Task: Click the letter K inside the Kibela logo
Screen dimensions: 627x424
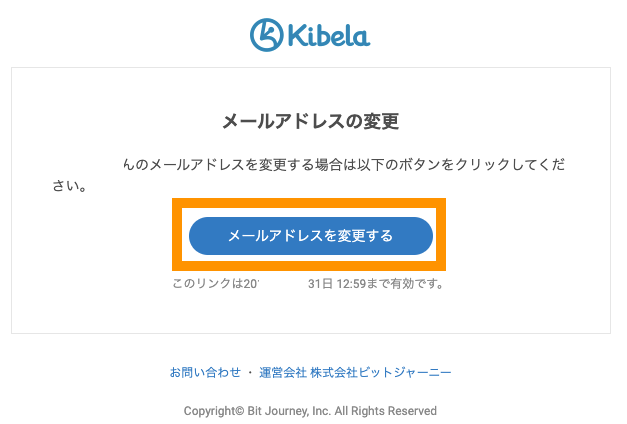Action: pyautogui.click(x=266, y=34)
